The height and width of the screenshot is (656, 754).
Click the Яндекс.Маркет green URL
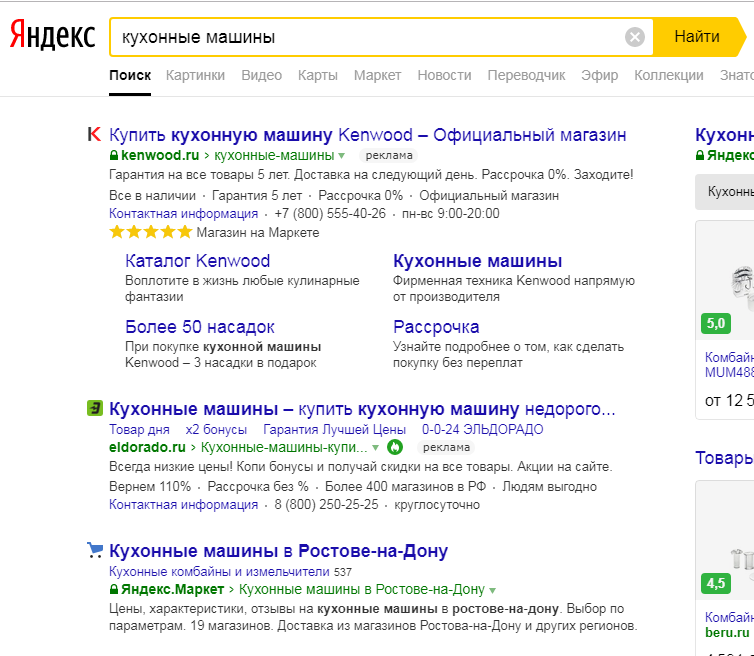(x=173, y=589)
